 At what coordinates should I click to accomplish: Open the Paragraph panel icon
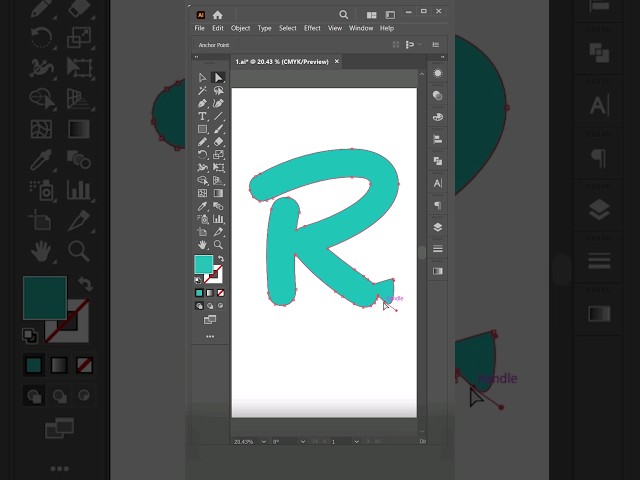tap(438, 205)
